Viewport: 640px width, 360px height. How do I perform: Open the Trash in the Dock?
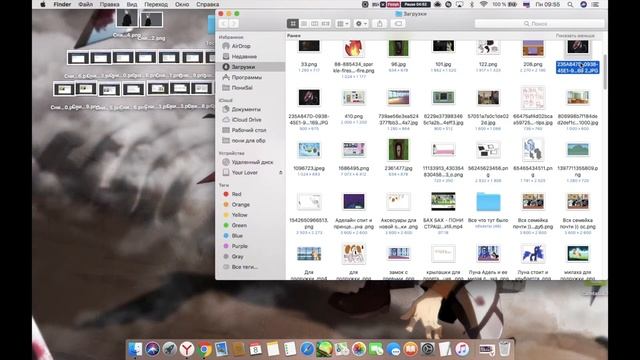pyautogui.click(x=504, y=349)
